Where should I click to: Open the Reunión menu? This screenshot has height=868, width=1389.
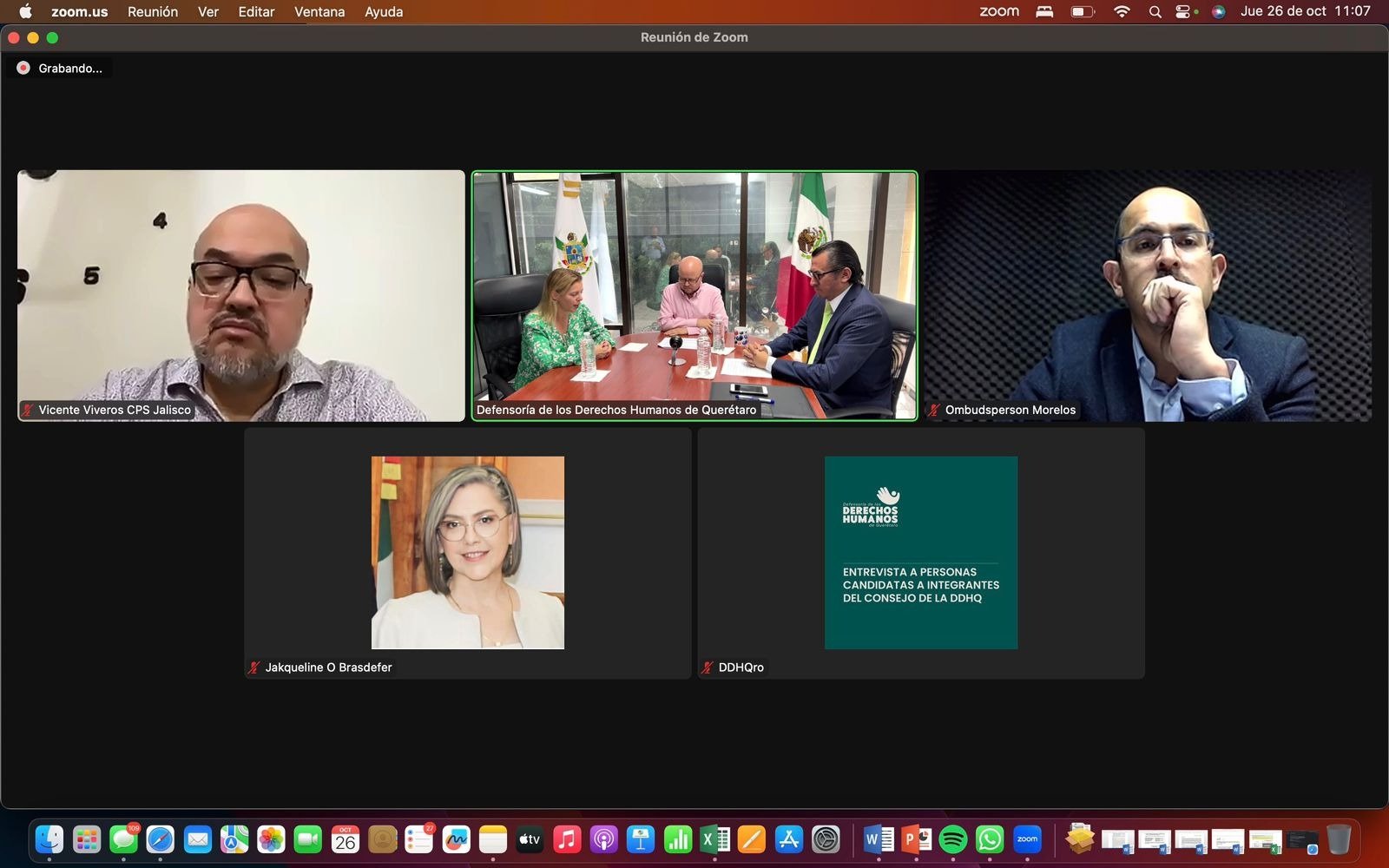click(x=153, y=11)
